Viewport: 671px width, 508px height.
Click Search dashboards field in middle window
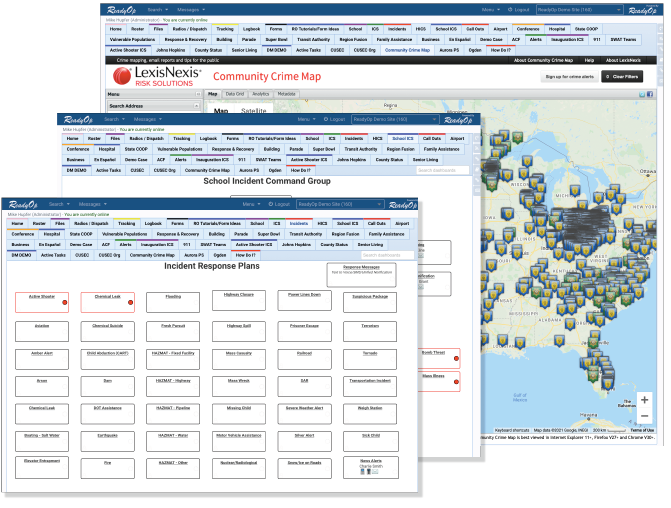[443, 170]
